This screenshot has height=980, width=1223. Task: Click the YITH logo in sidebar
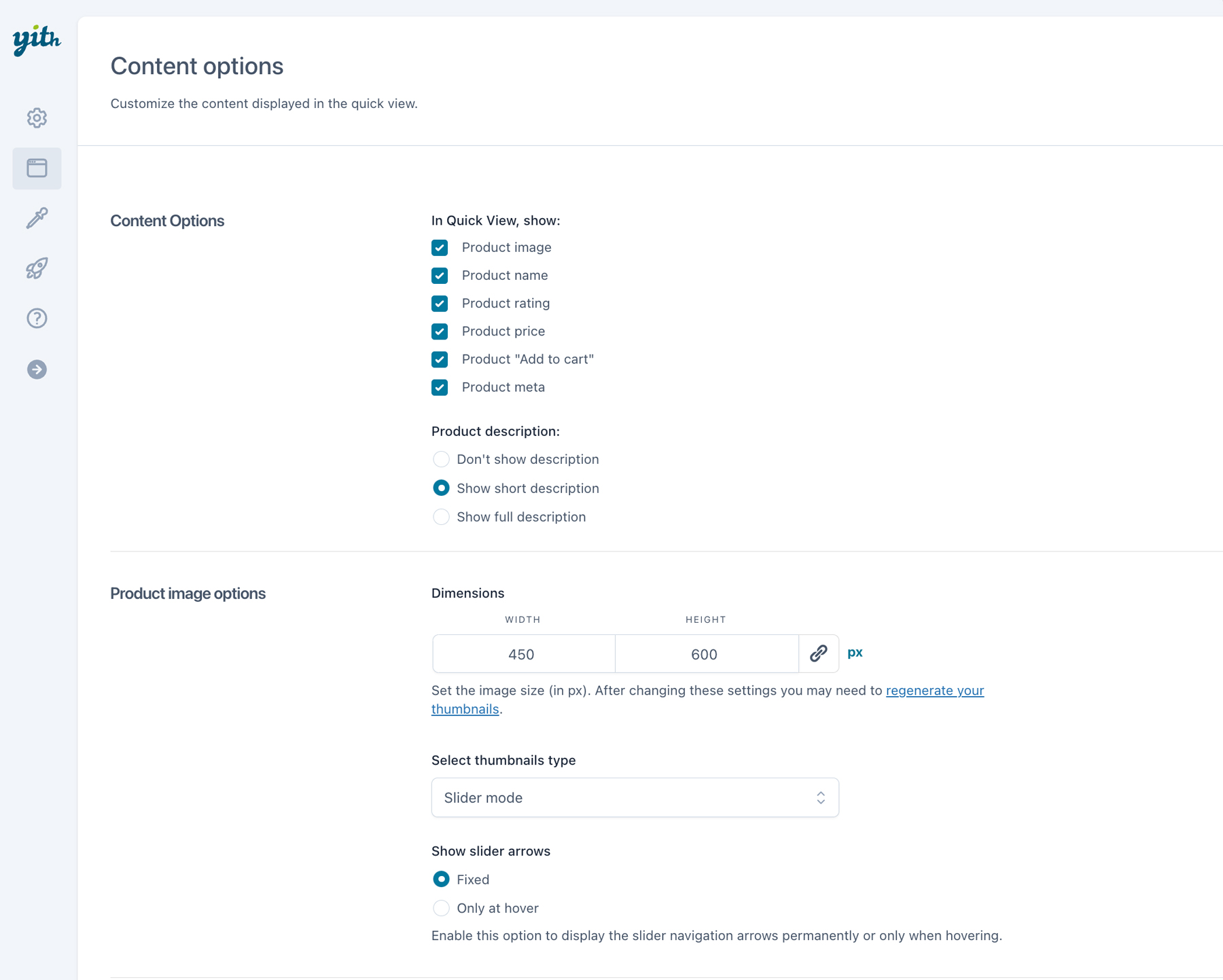[x=37, y=40]
